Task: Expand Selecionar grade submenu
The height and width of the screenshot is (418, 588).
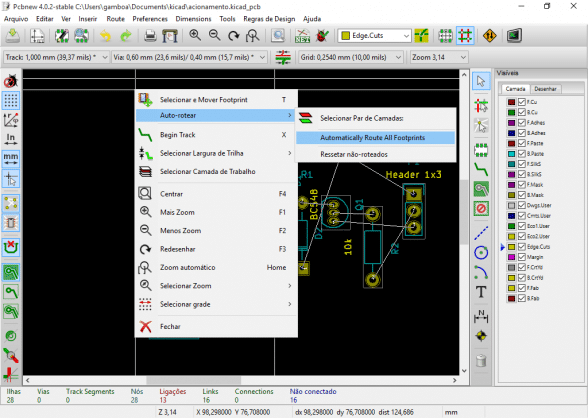Action: 216,304
